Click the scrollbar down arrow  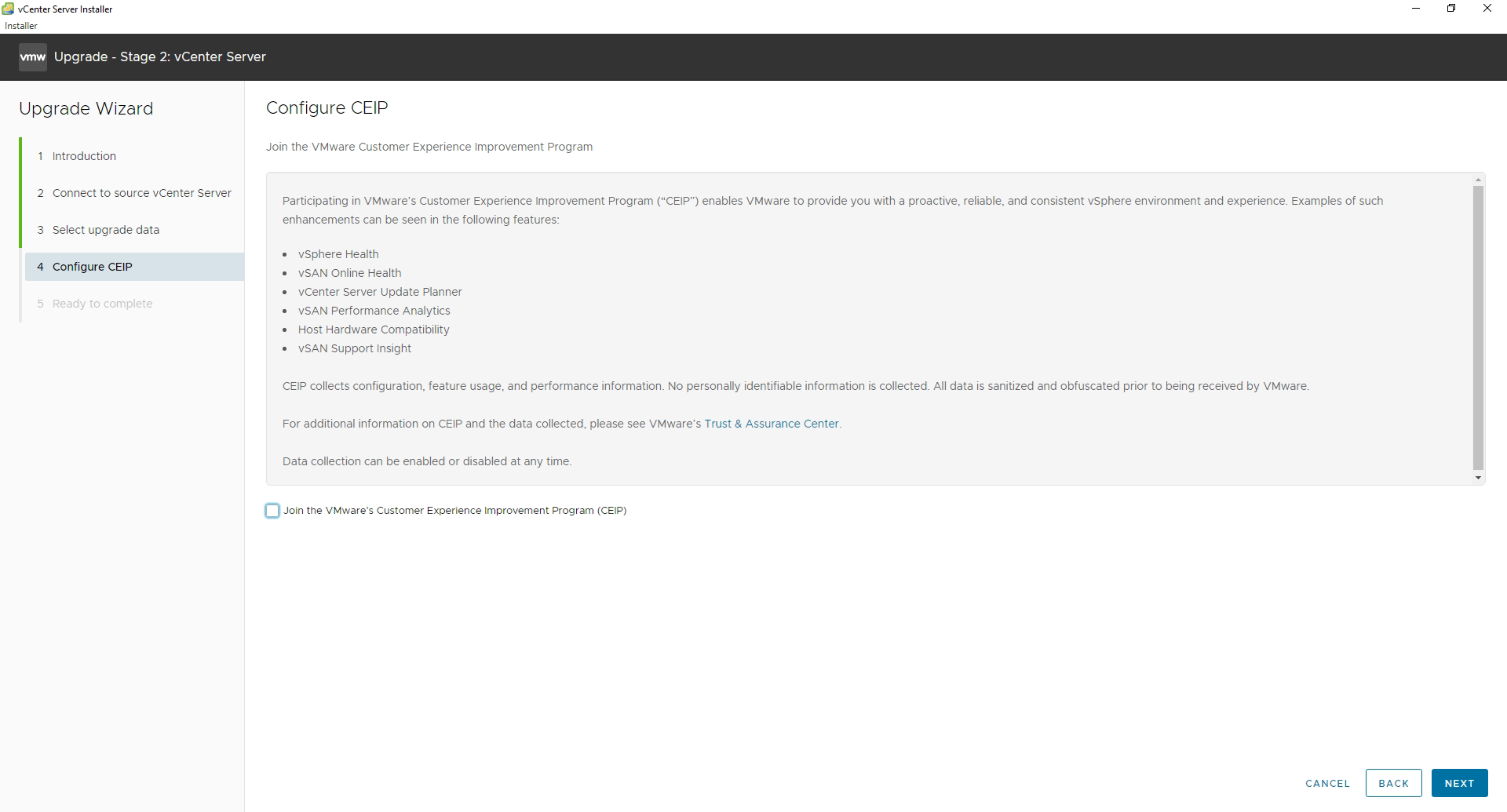(1478, 478)
